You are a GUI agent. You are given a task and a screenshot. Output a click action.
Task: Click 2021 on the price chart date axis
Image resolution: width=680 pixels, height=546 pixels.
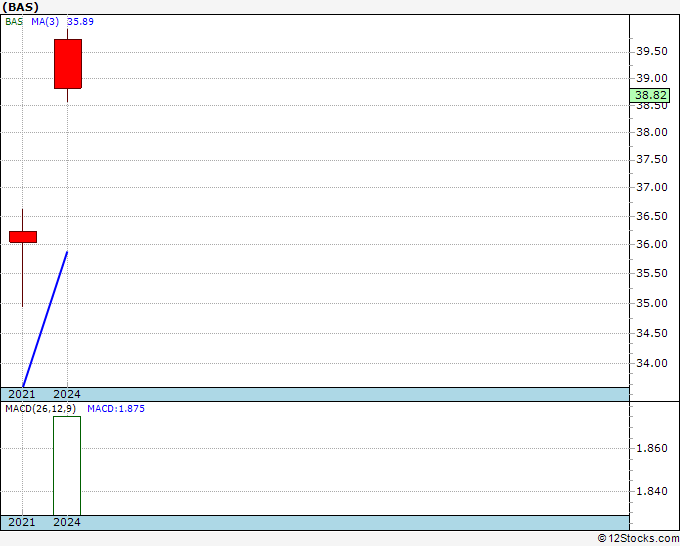click(22, 394)
